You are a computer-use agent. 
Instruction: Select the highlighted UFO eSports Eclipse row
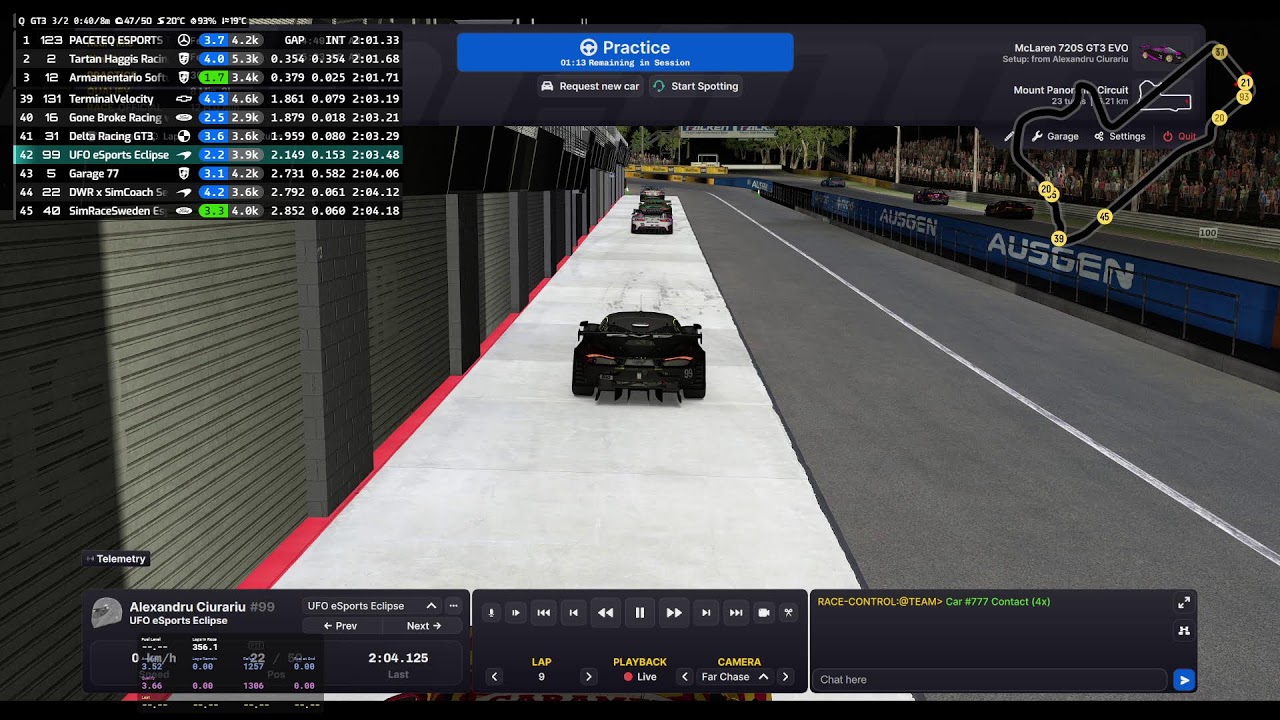[208, 155]
